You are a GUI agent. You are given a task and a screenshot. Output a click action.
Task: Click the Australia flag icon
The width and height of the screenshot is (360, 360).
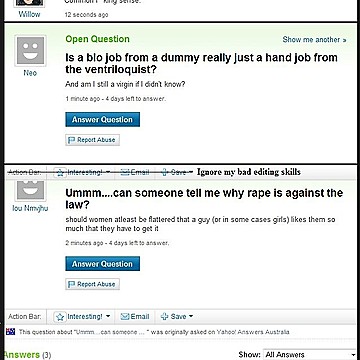pyautogui.click(x=11, y=332)
